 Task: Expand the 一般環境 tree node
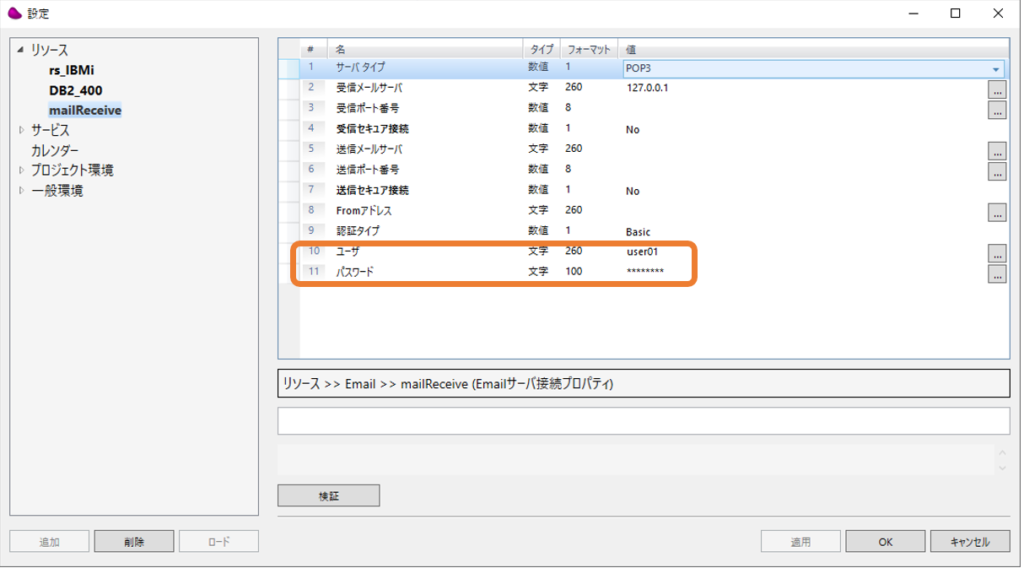(22, 191)
